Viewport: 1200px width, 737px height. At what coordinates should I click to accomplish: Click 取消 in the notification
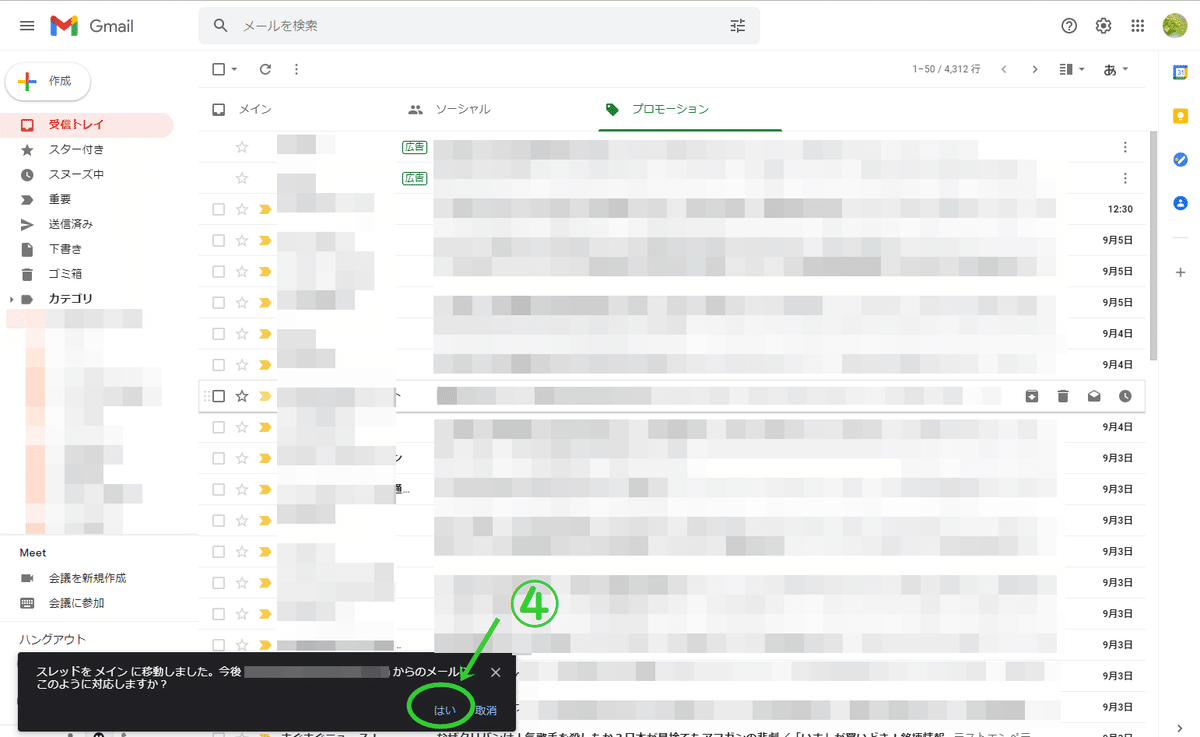pos(486,710)
